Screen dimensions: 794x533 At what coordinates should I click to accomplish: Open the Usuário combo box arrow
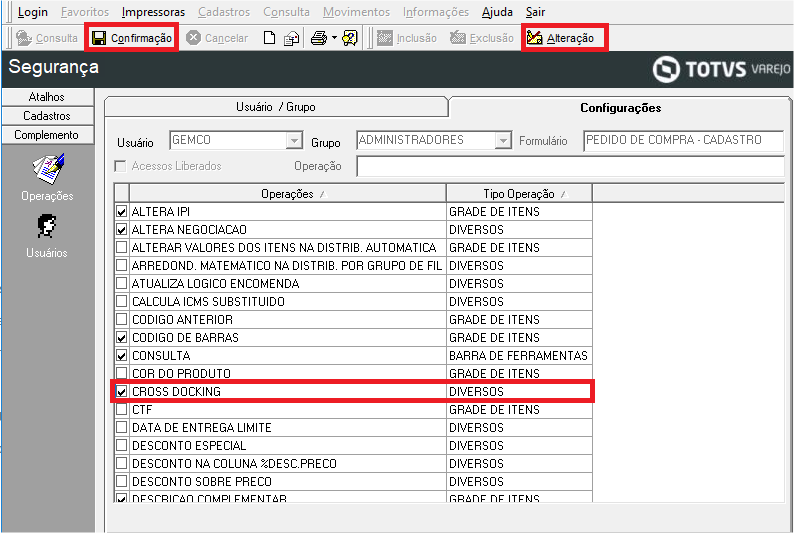[x=294, y=140]
